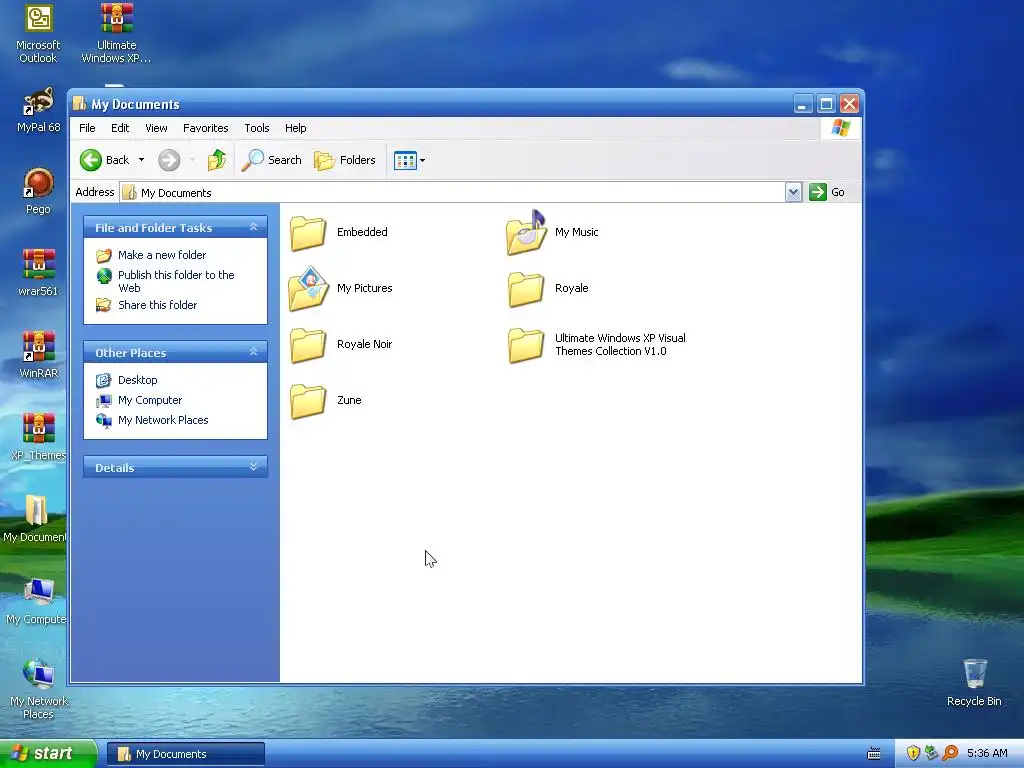Click the orange magnifier tray icon
This screenshot has height=768, width=1024.
click(950, 754)
